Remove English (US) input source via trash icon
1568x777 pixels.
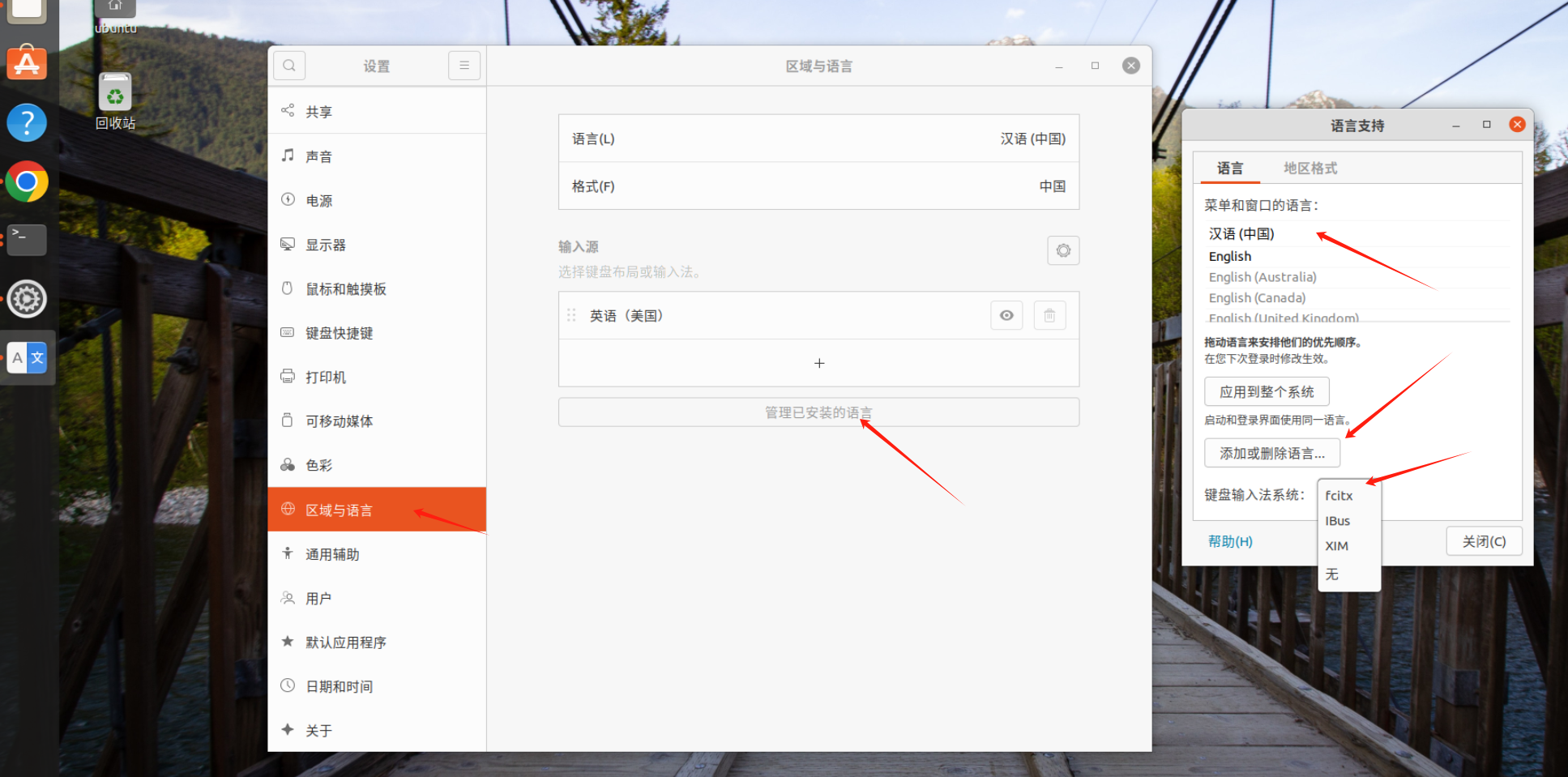[x=1049, y=315]
